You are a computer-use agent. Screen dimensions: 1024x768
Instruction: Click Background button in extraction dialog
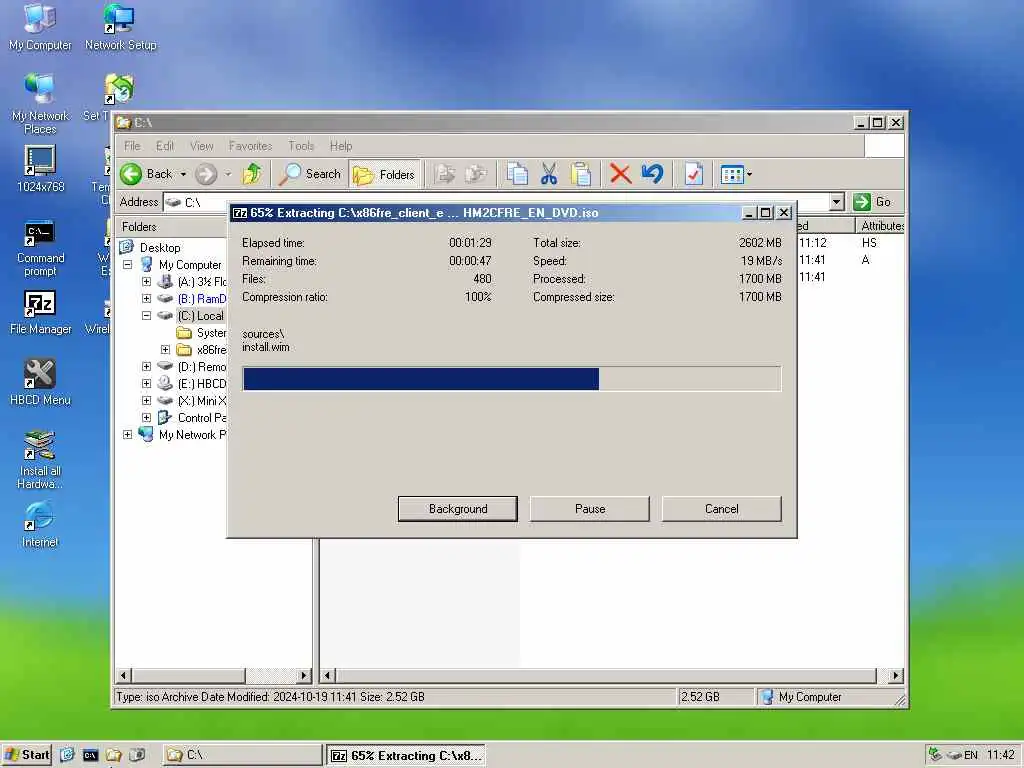pos(458,509)
